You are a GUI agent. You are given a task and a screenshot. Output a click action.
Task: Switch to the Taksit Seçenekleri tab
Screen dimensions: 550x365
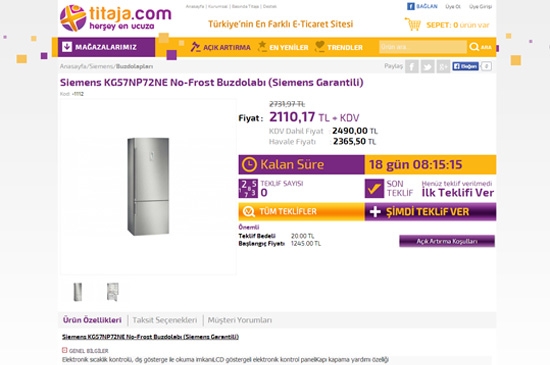165,320
